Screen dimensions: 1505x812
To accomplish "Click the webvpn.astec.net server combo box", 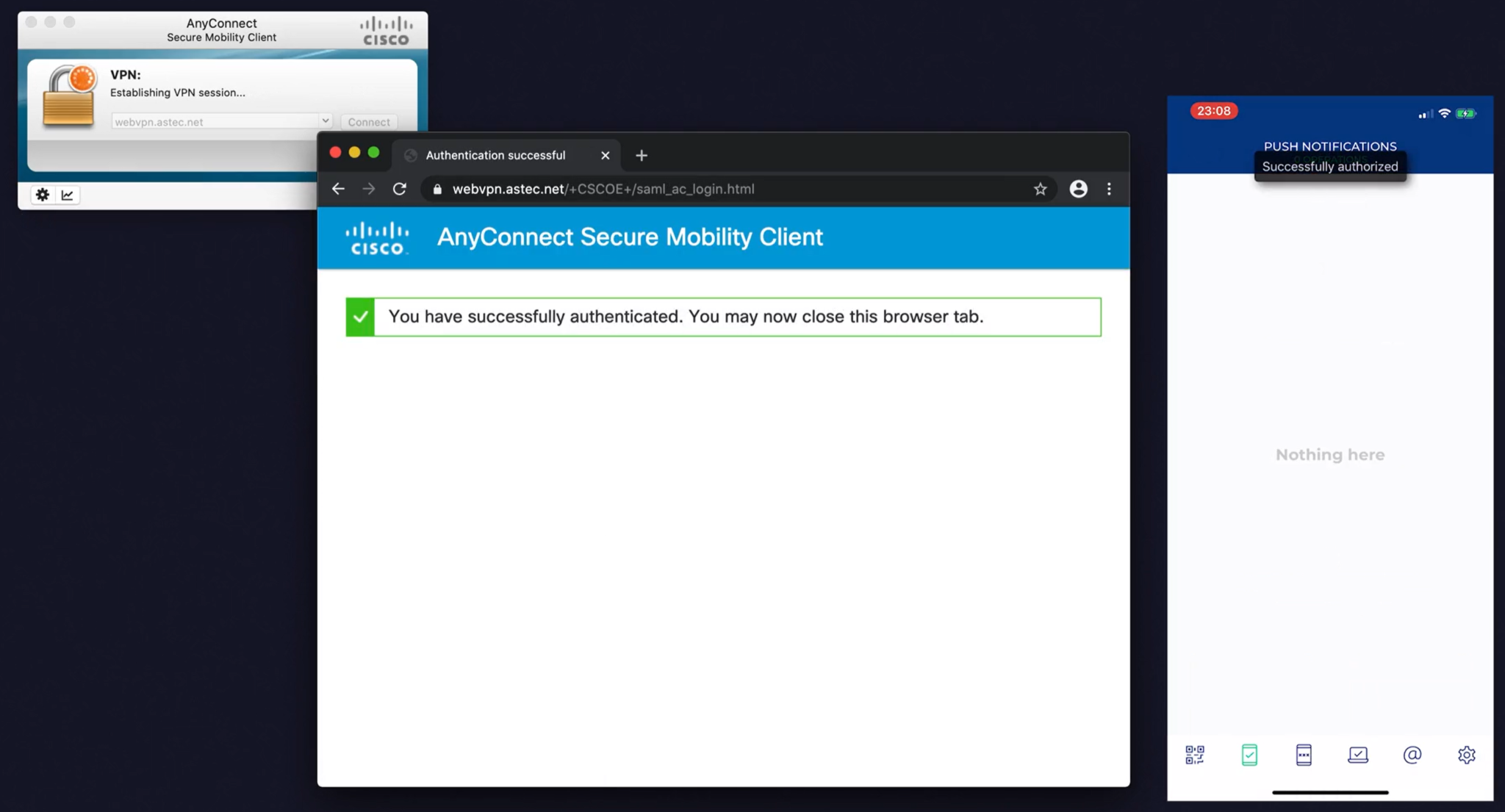I will pyautogui.click(x=213, y=122).
